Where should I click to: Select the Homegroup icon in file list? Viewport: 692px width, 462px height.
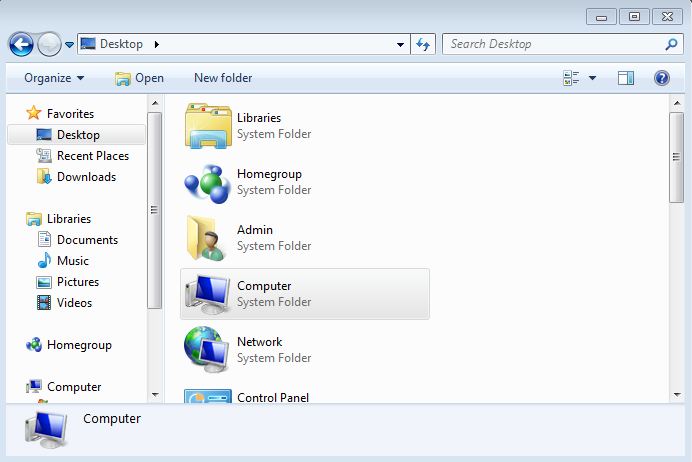[x=208, y=182]
